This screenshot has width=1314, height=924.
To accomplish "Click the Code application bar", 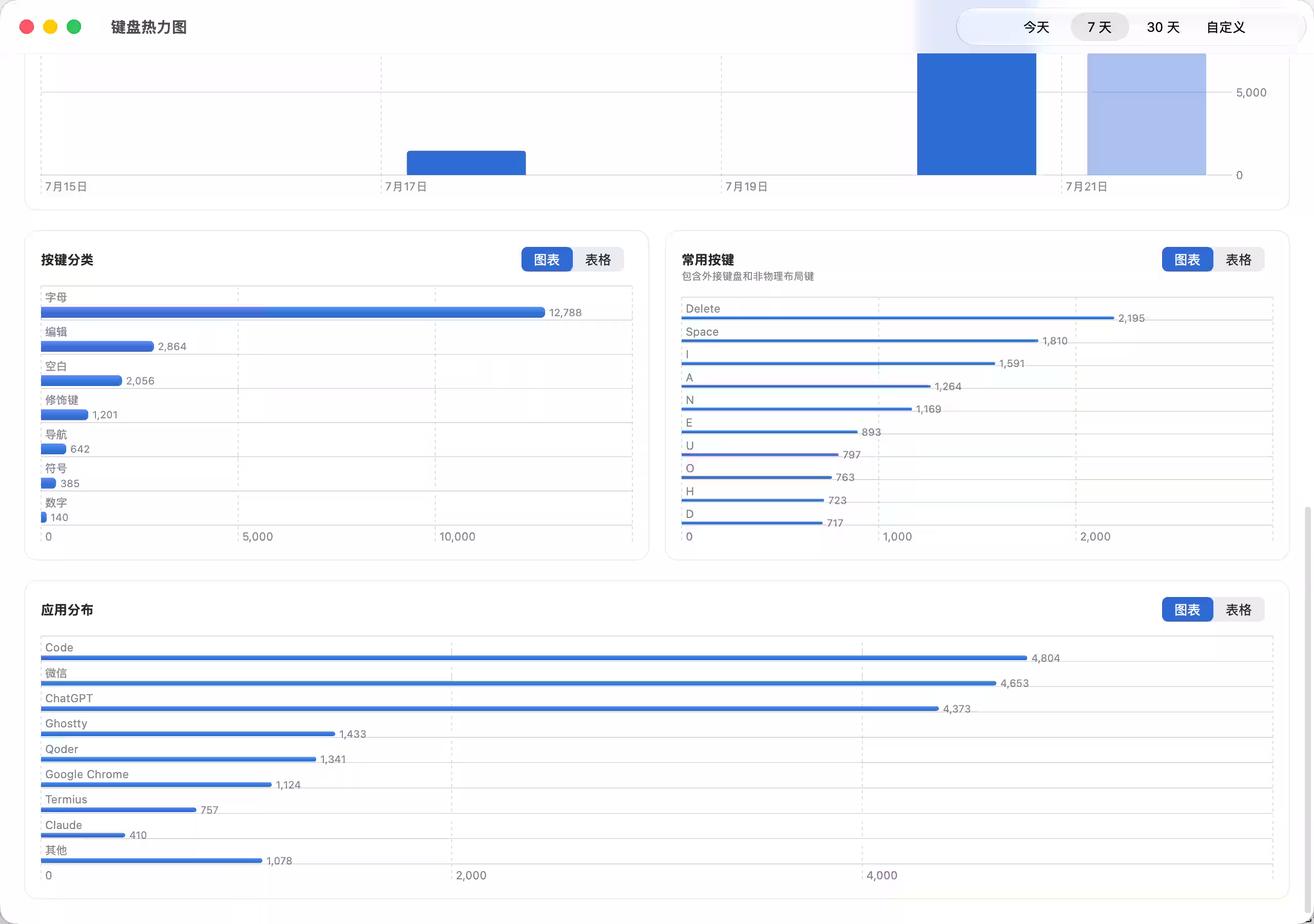I will [x=533, y=658].
